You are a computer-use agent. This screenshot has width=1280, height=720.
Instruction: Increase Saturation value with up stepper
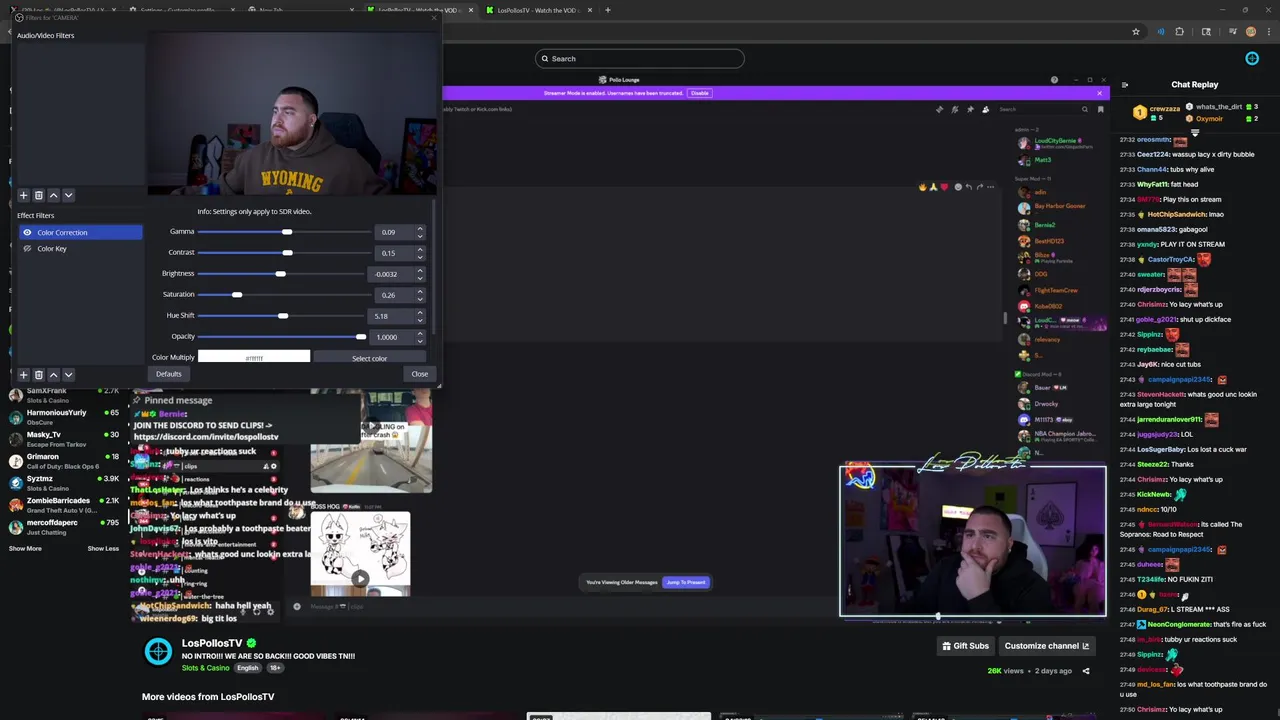pyautogui.click(x=420, y=292)
